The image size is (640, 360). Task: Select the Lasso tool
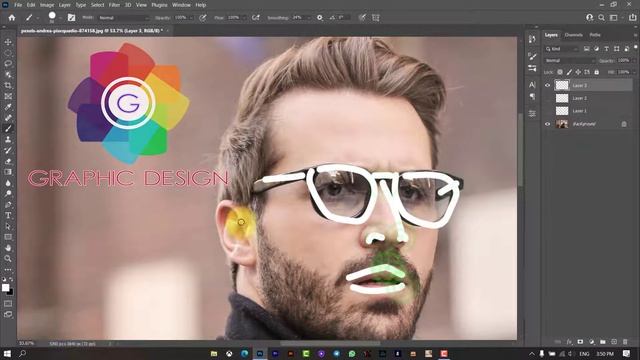[8, 64]
